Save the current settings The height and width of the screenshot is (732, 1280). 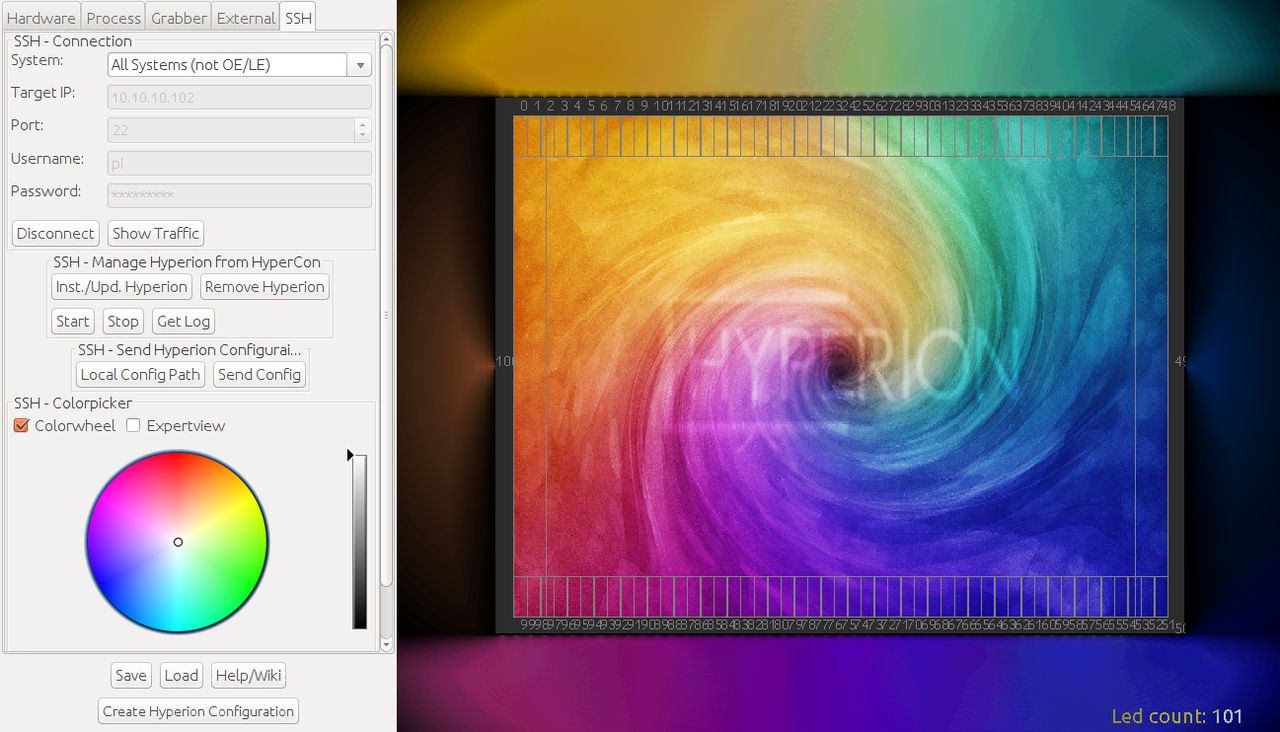130,675
